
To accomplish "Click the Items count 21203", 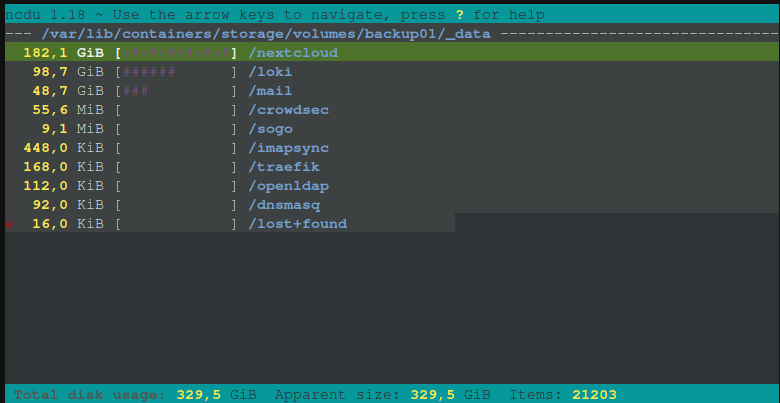I will [595, 394].
